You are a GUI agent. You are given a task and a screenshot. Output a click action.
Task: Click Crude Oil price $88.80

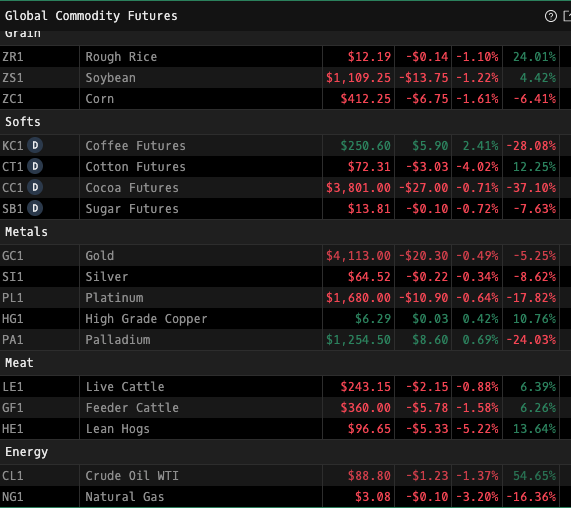pyautogui.click(x=369, y=476)
